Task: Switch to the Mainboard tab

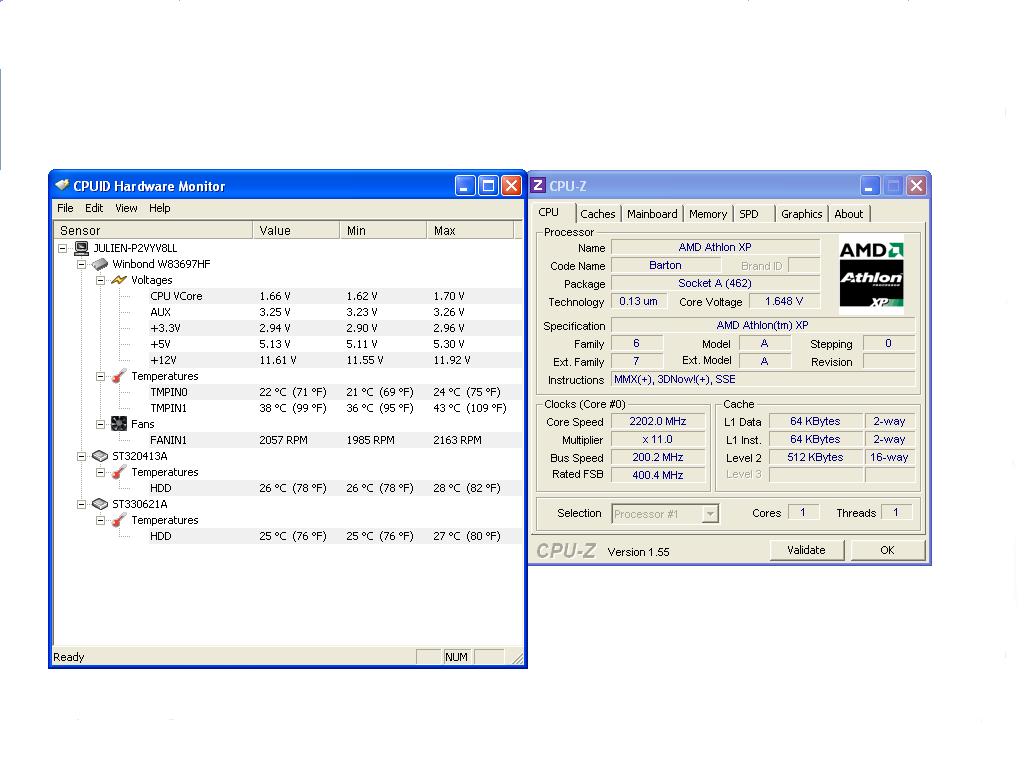Action: [x=652, y=214]
